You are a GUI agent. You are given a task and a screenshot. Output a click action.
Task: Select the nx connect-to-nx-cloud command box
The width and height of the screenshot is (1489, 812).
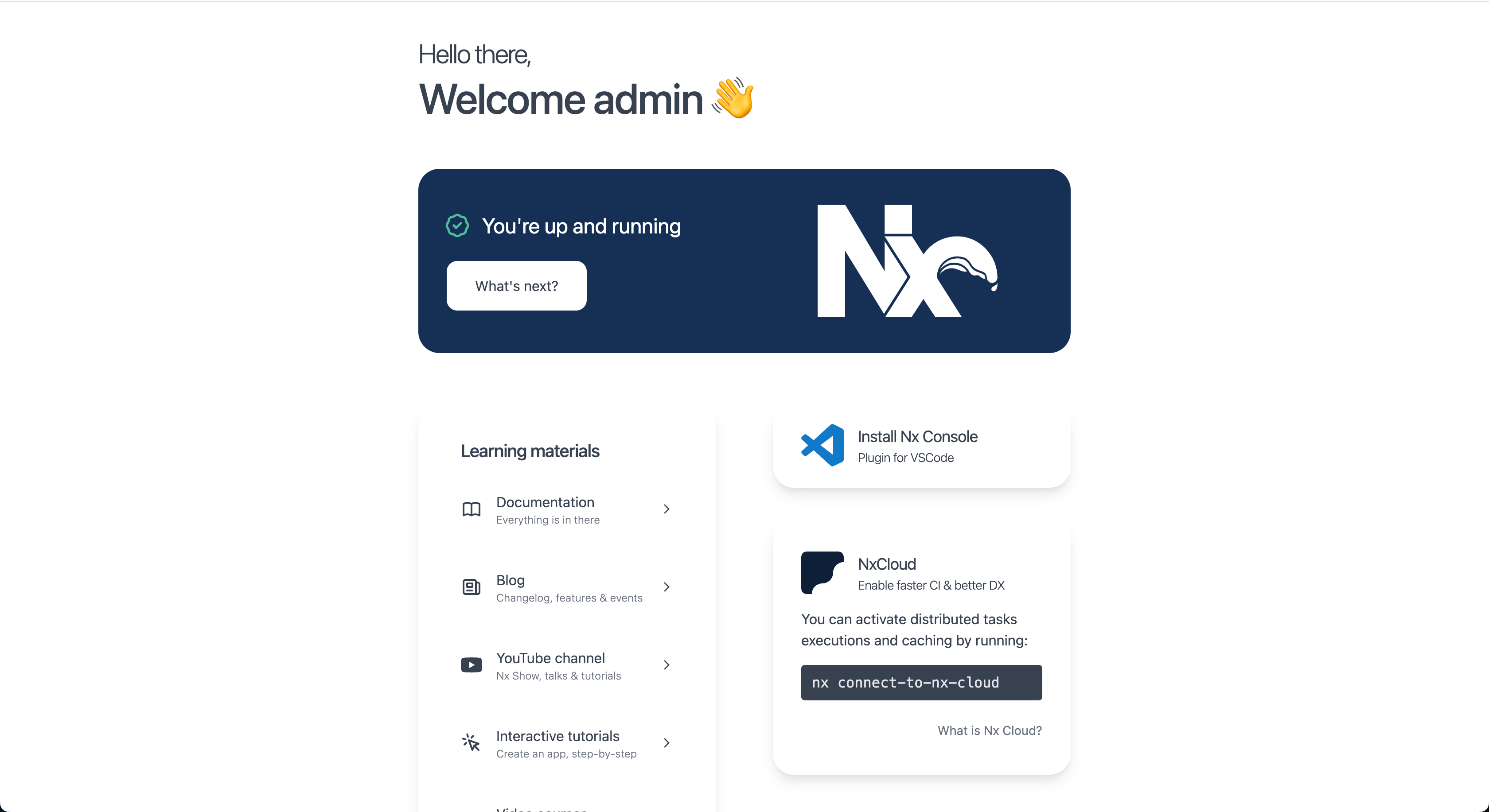[921, 683]
